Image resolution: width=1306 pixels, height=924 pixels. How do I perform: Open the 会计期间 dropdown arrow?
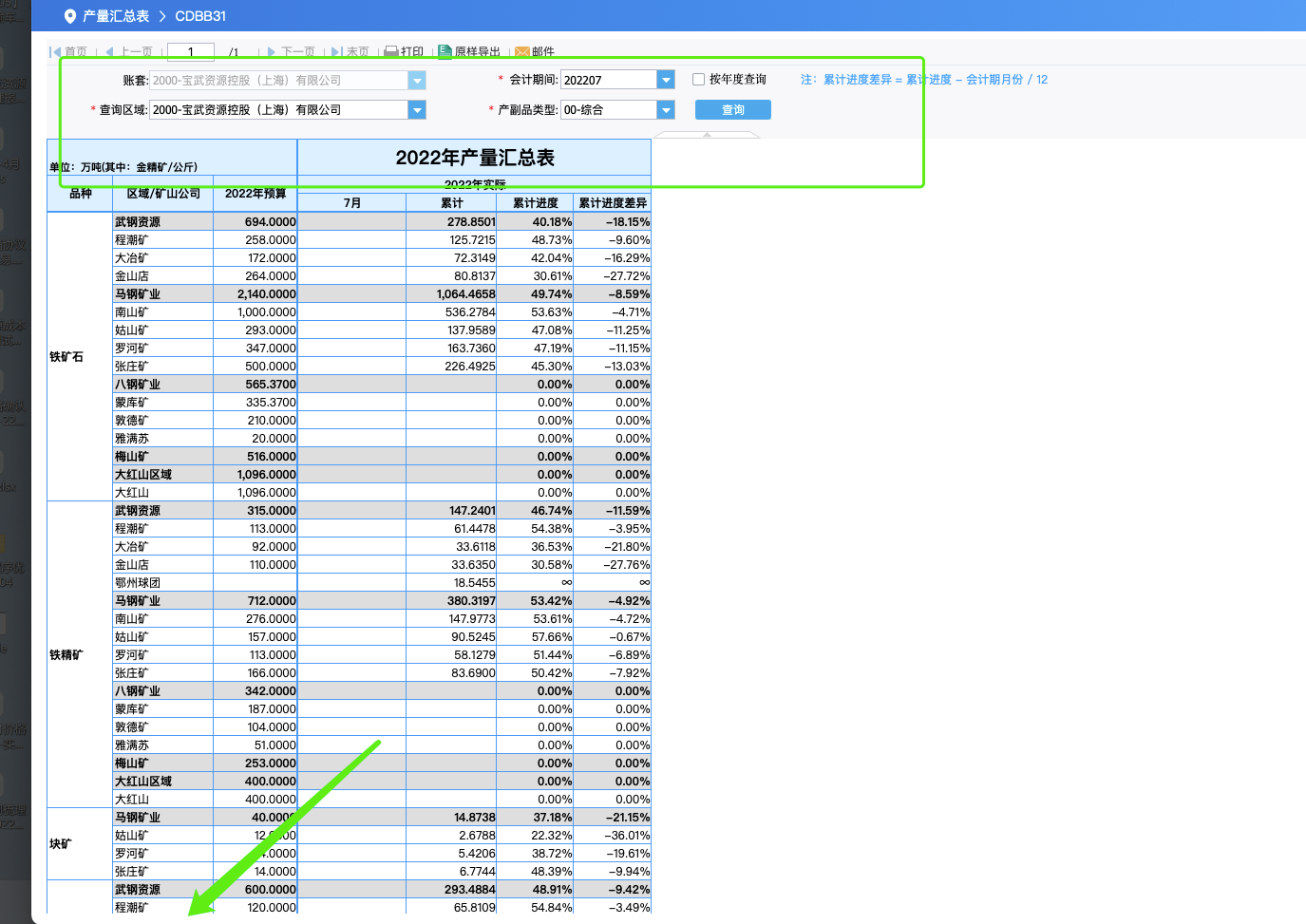[666, 81]
